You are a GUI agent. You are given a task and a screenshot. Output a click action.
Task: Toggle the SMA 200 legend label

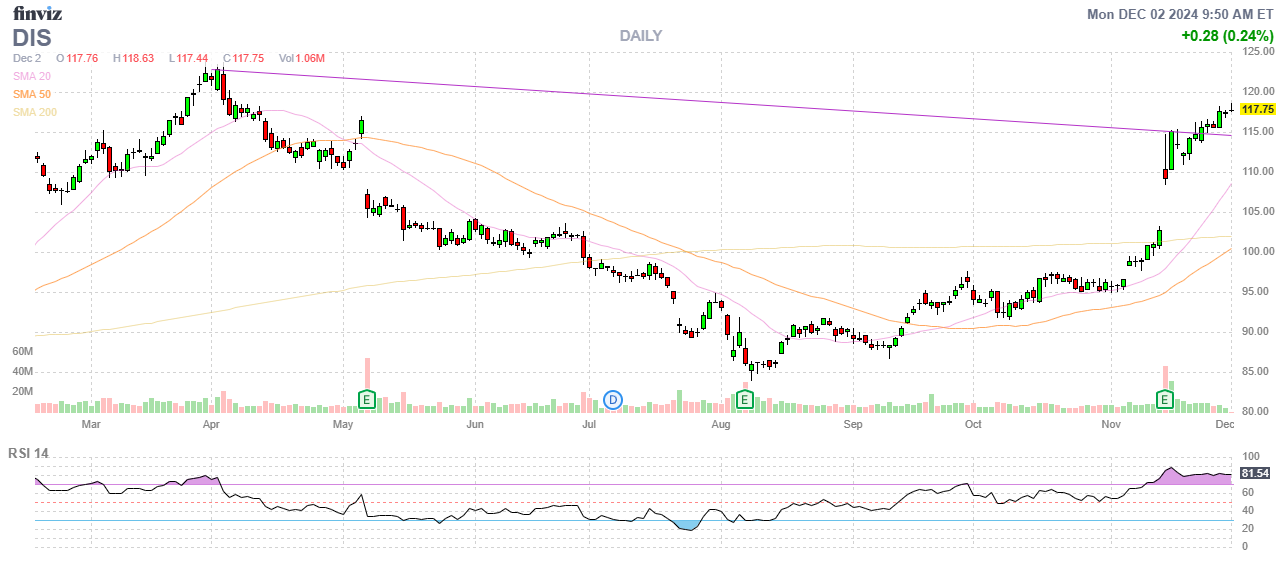[x=35, y=112]
